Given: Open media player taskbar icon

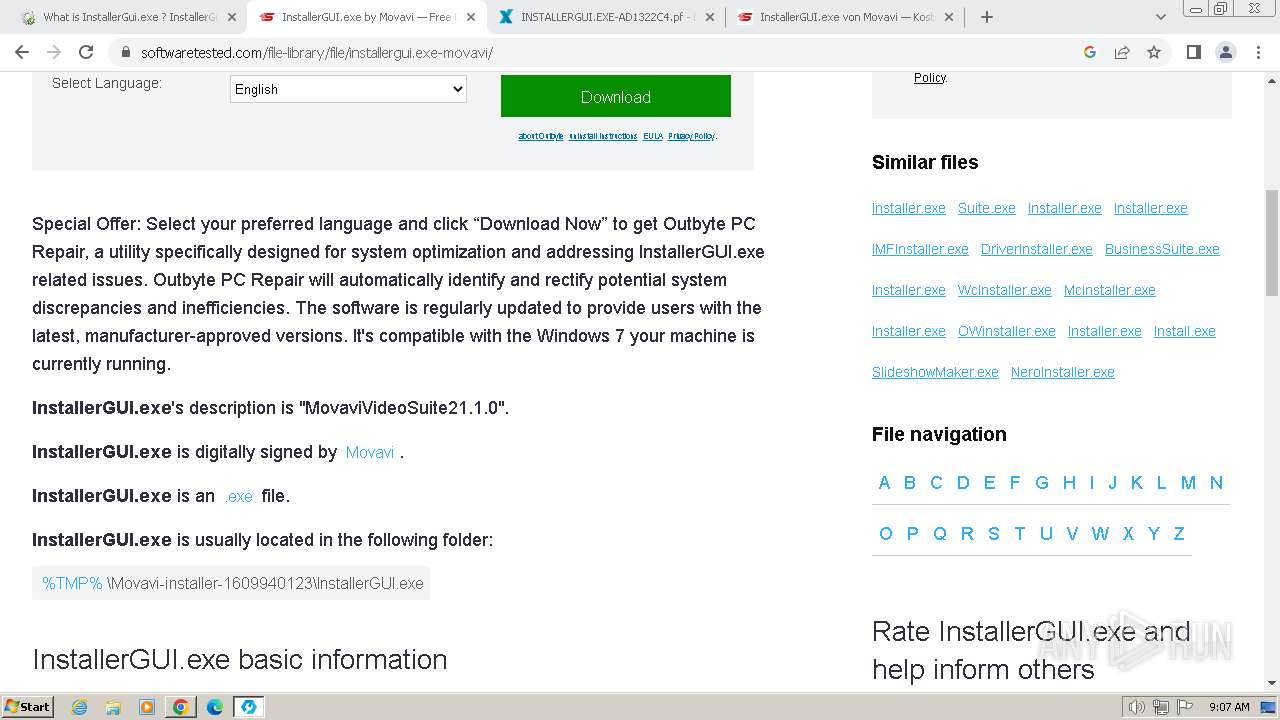Looking at the screenshot, I should pyautogui.click(x=147, y=707).
